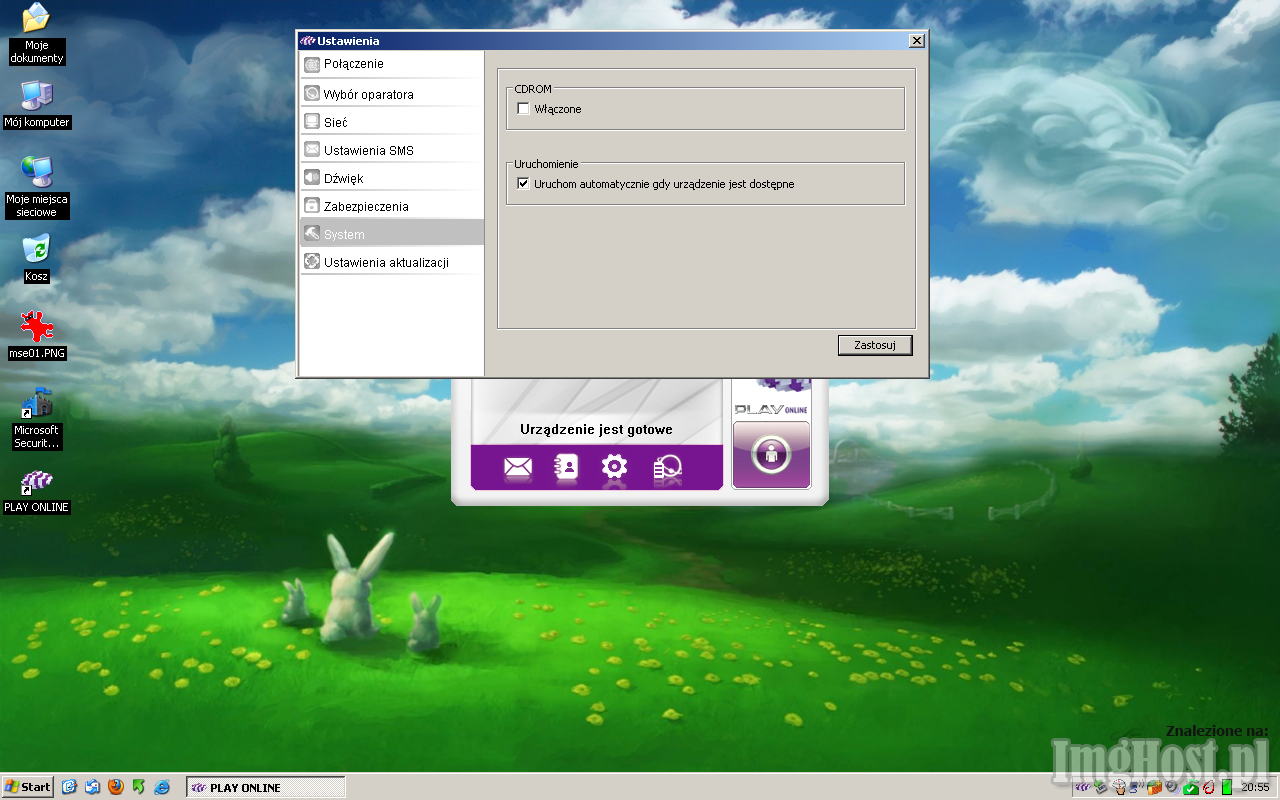Click the Outlook Express quick launch icon
Image resolution: width=1280 pixels, height=800 pixels.
pyautogui.click(x=92, y=787)
